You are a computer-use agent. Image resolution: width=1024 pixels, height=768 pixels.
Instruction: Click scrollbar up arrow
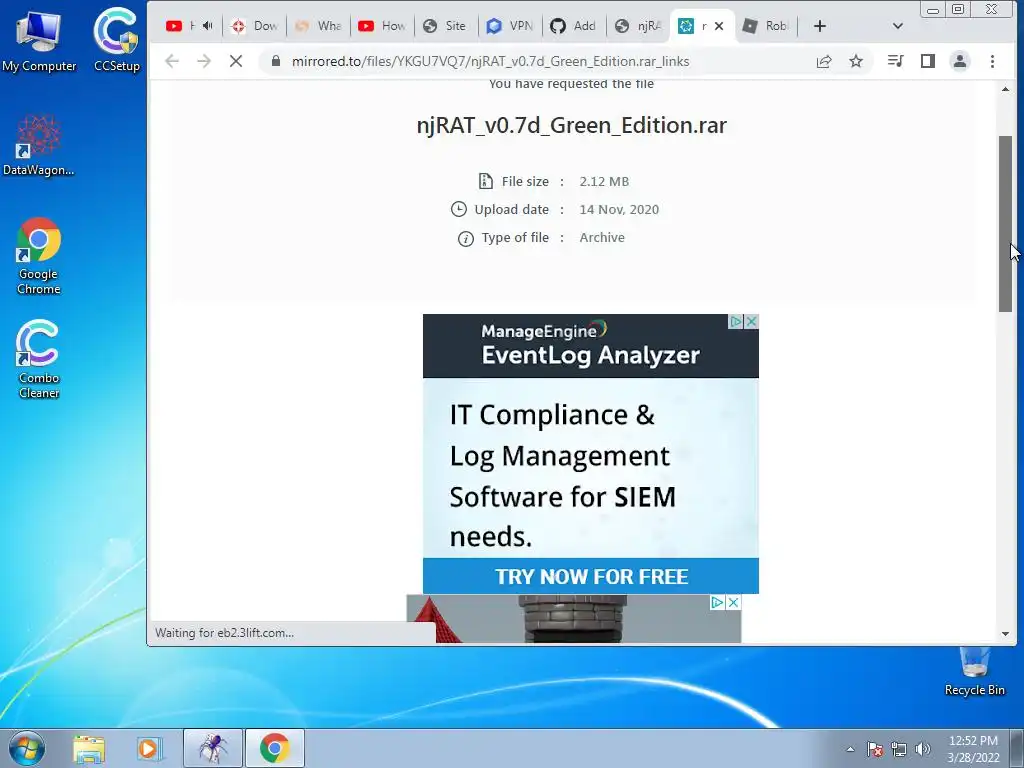pyautogui.click(x=1005, y=89)
